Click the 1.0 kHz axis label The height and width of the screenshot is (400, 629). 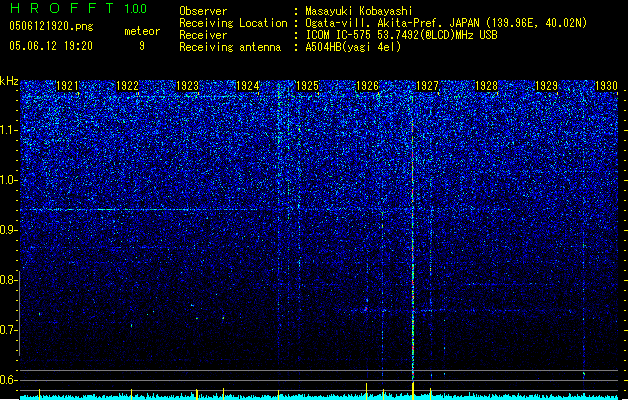tap(8, 180)
